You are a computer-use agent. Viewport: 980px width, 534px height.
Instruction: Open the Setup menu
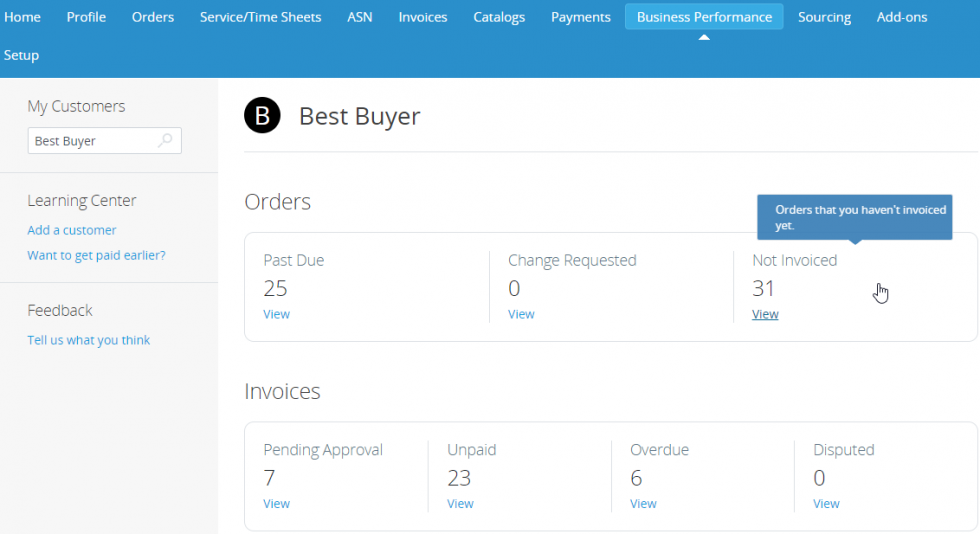pos(21,55)
